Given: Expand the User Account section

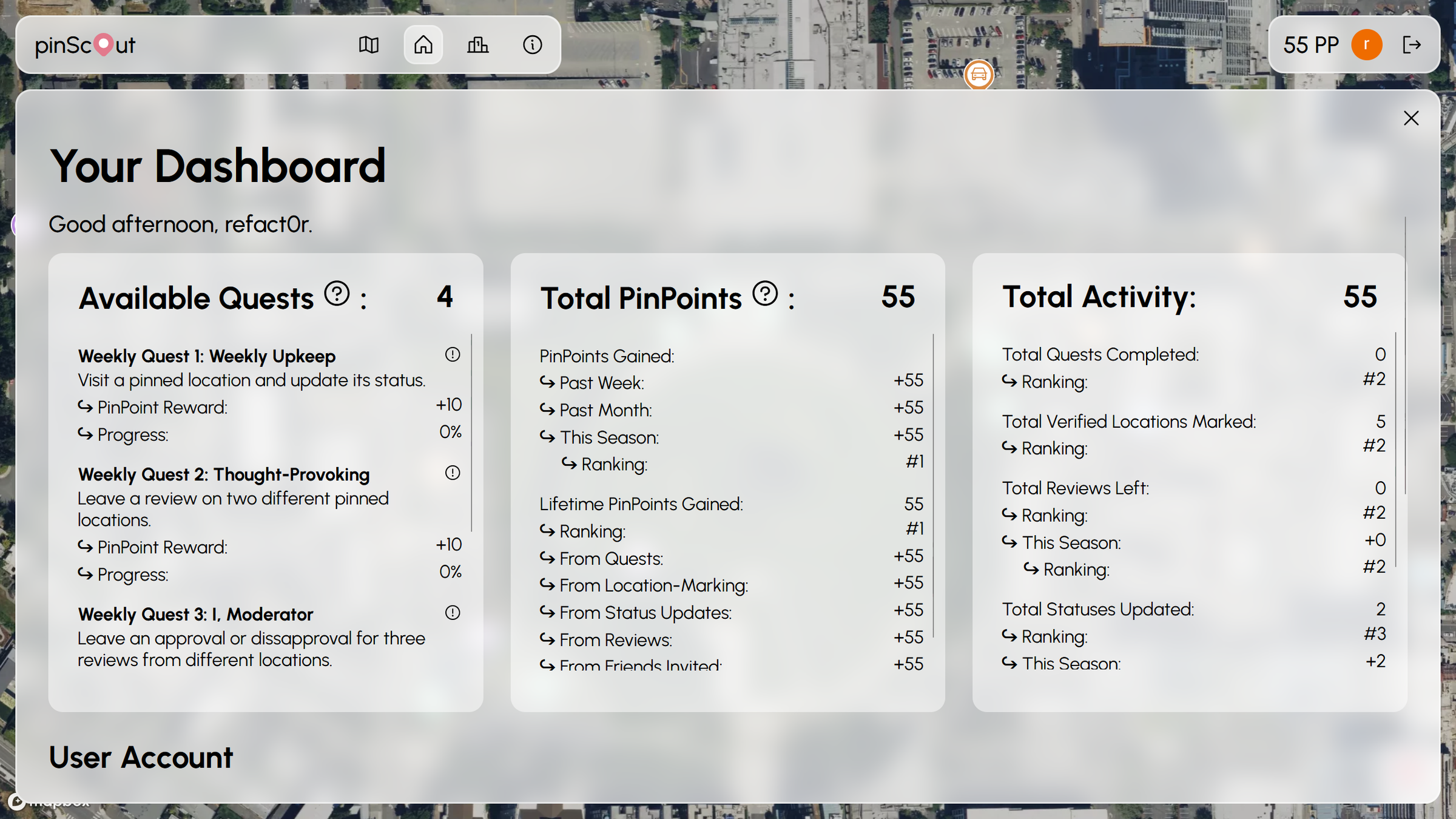Looking at the screenshot, I should (x=140, y=757).
